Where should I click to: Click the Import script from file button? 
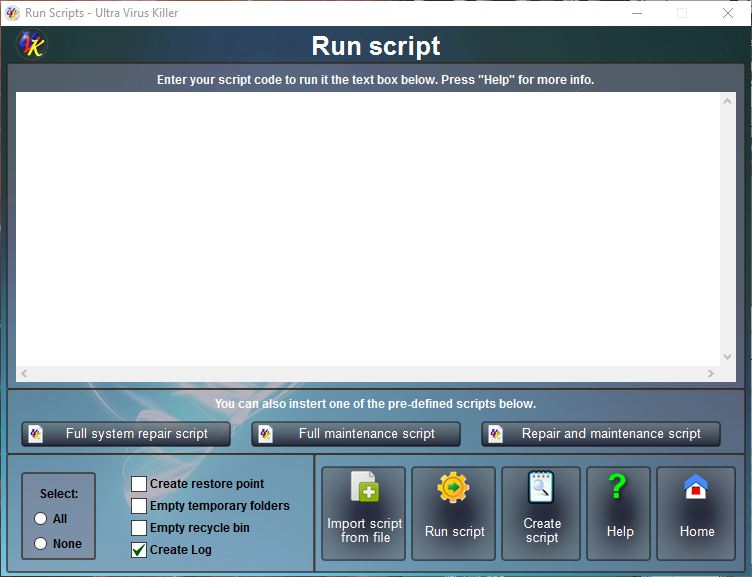pyautogui.click(x=364, y=513)
